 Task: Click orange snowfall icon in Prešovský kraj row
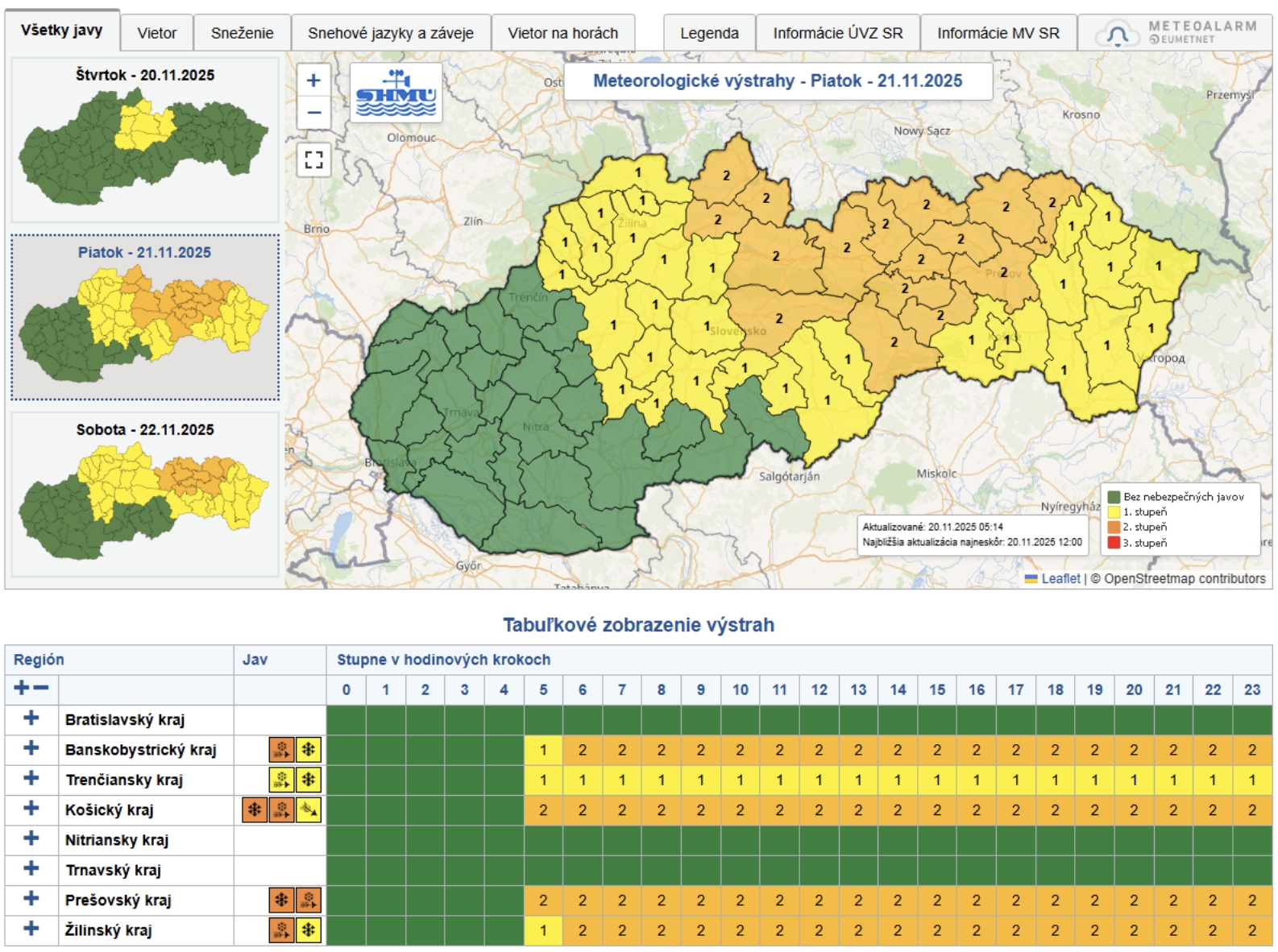coord(281,900)
